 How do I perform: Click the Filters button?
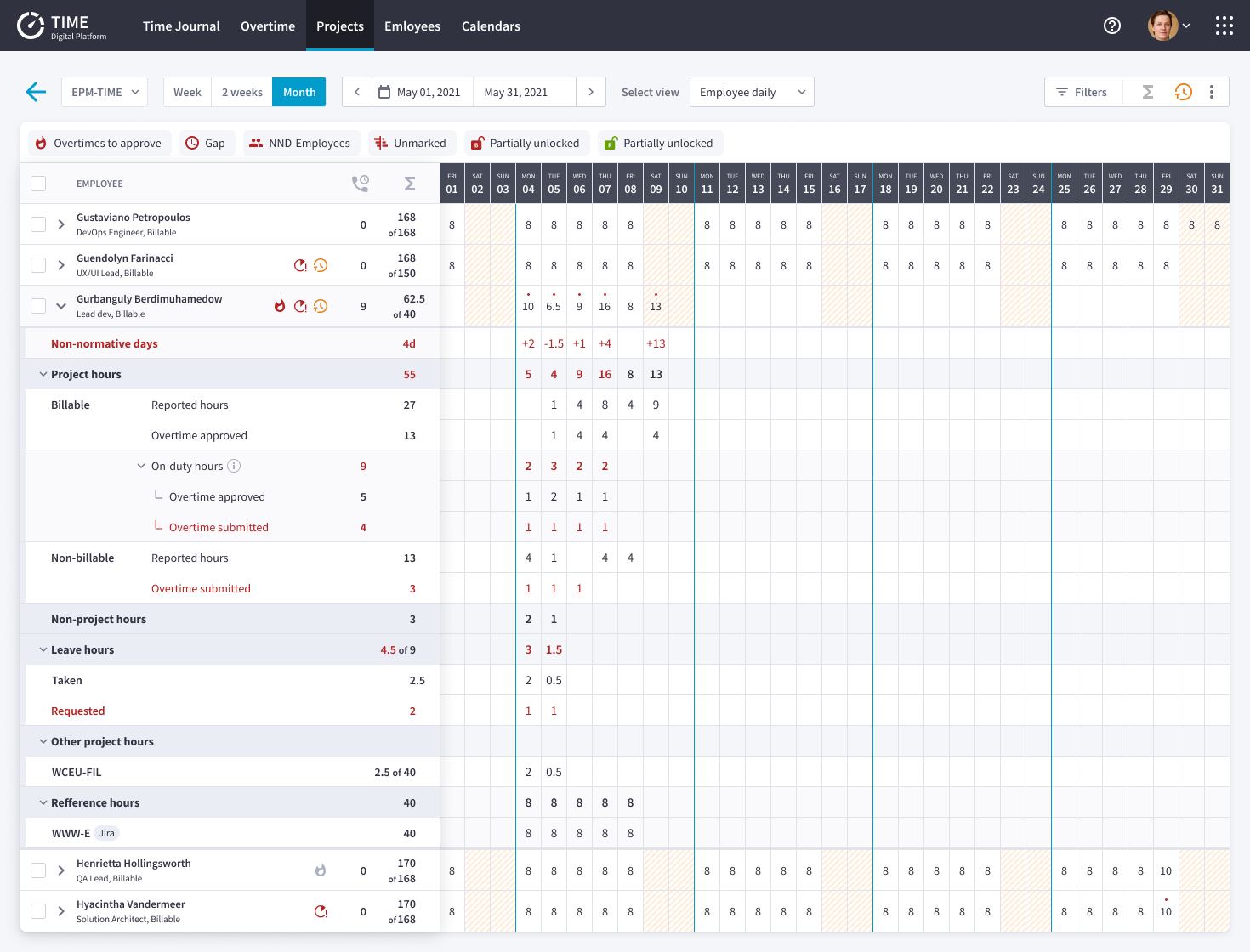pyautogui.click(x=1082, y=92)
